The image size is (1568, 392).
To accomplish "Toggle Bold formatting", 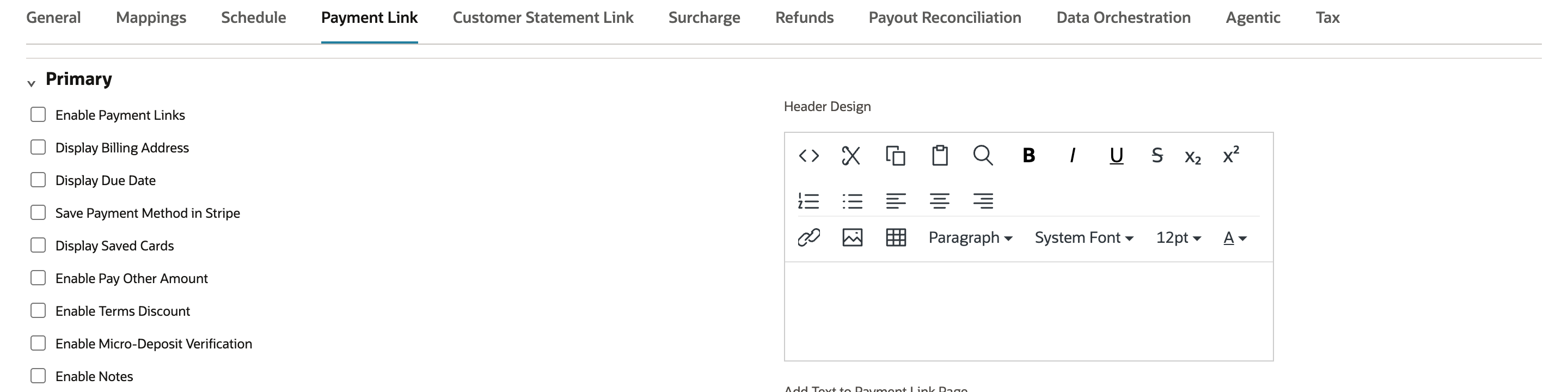I will [x=1028, y=156].
